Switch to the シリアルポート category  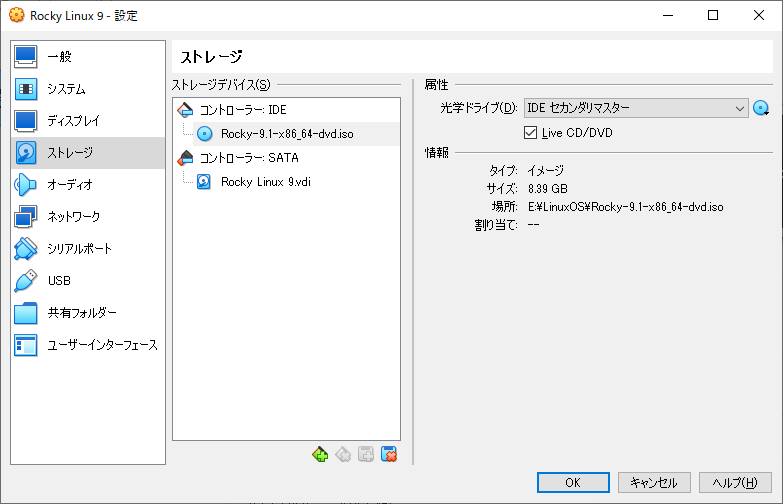click(79, 249)
